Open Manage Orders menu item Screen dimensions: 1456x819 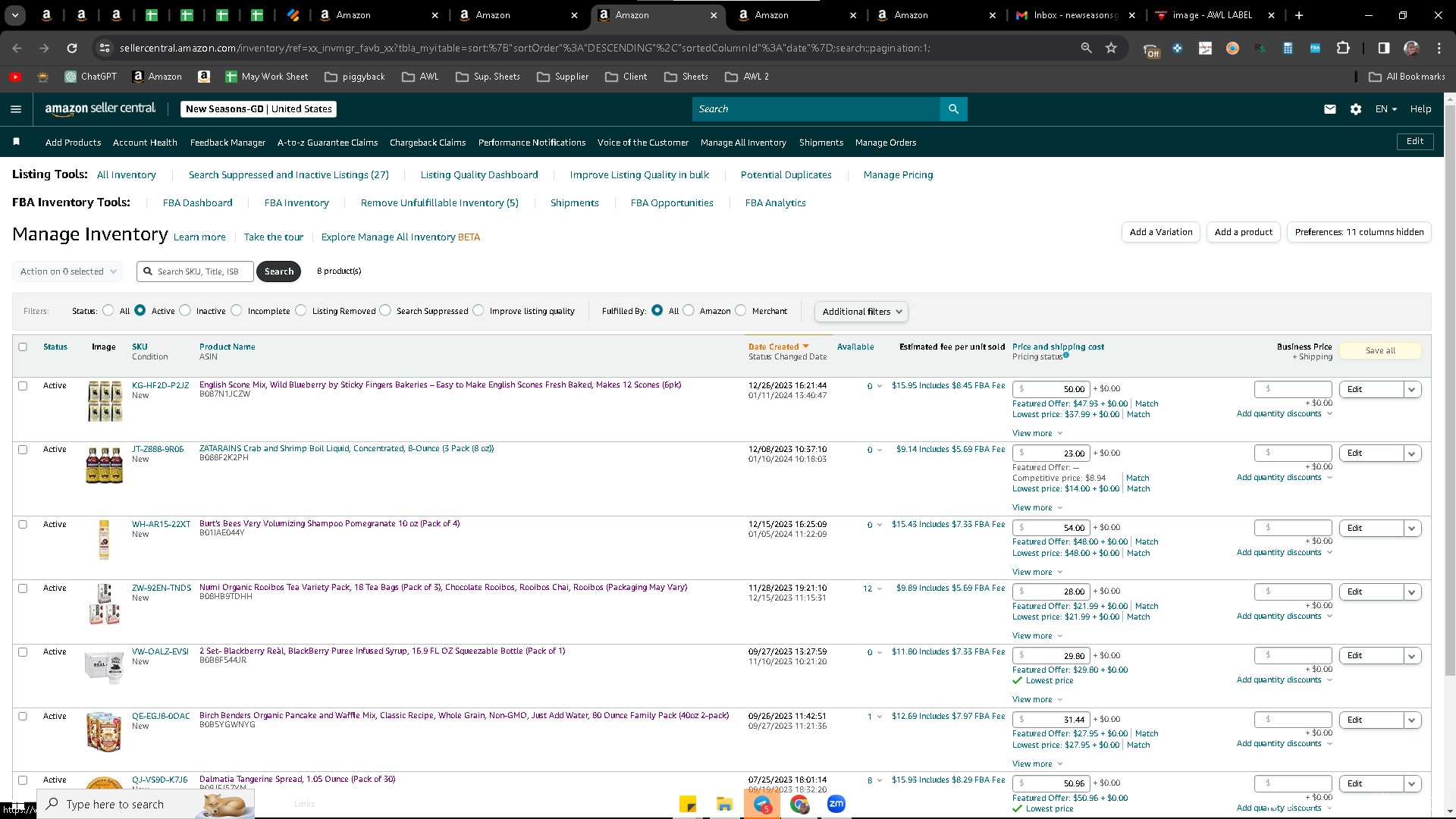click(x=886, y=143)
